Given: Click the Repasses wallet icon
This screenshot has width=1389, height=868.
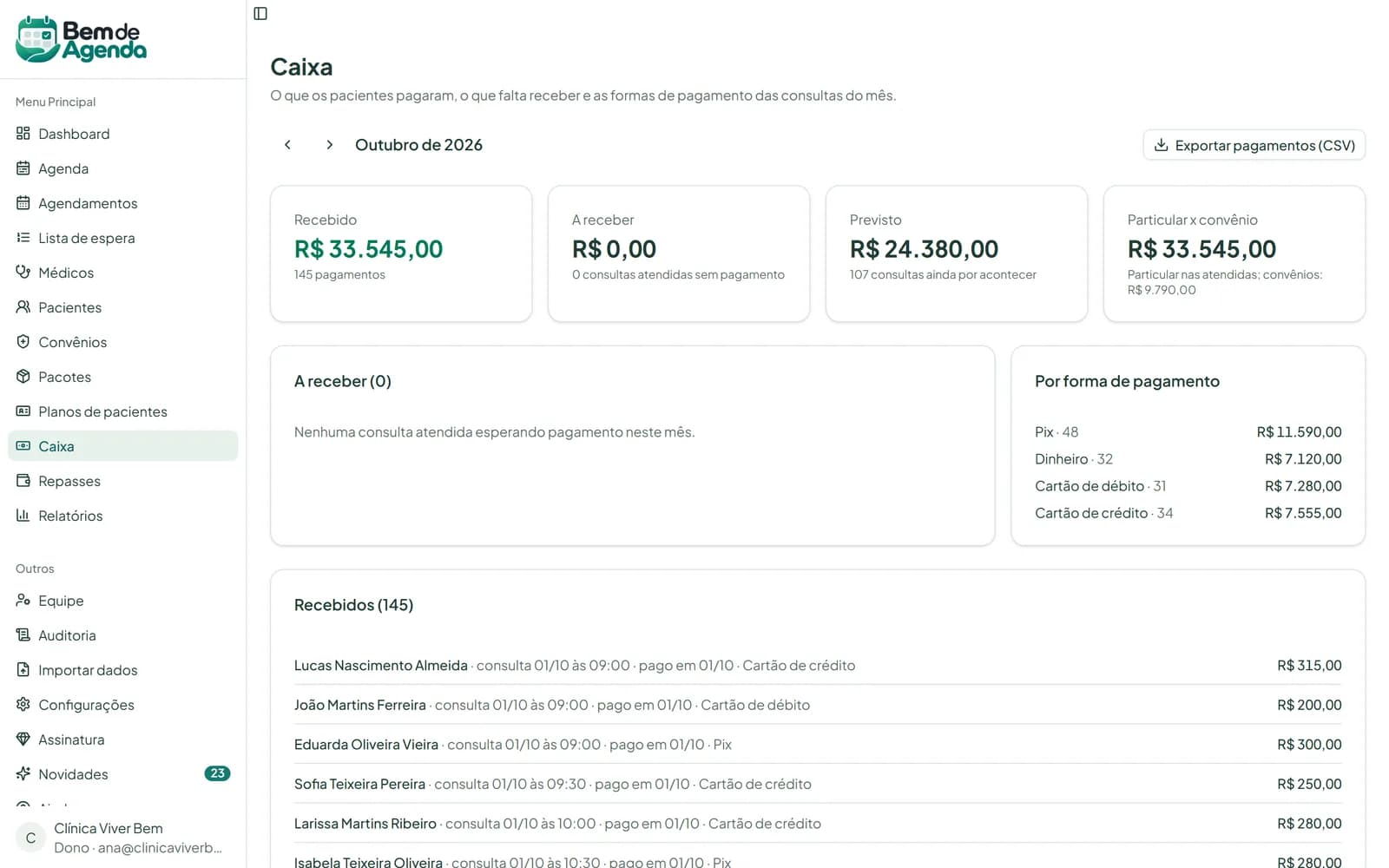Looking at the screenshot, I should [23, 481].
